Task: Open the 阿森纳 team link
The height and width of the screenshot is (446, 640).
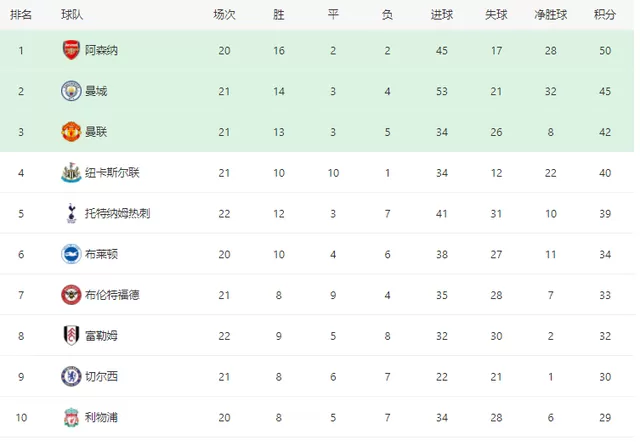Action: (x=102, y=50)
